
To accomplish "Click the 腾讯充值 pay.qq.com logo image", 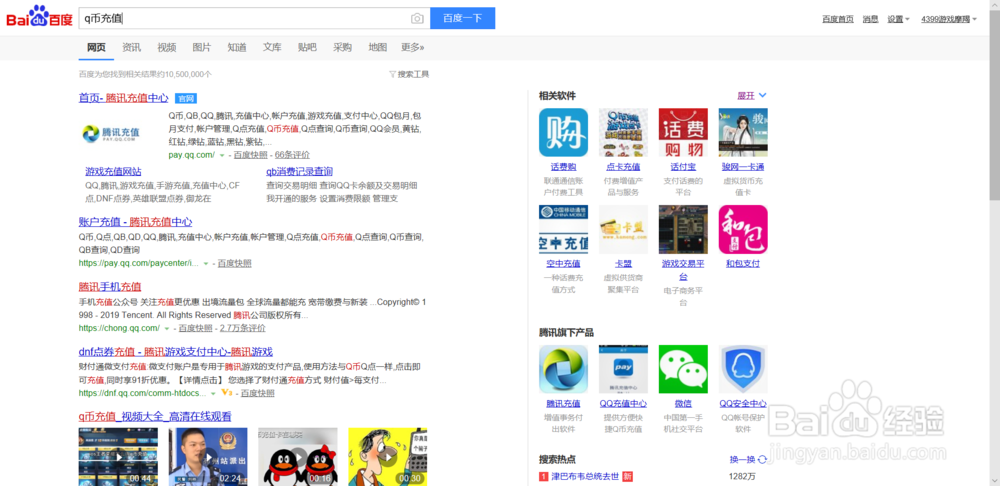I will point(111,133).
